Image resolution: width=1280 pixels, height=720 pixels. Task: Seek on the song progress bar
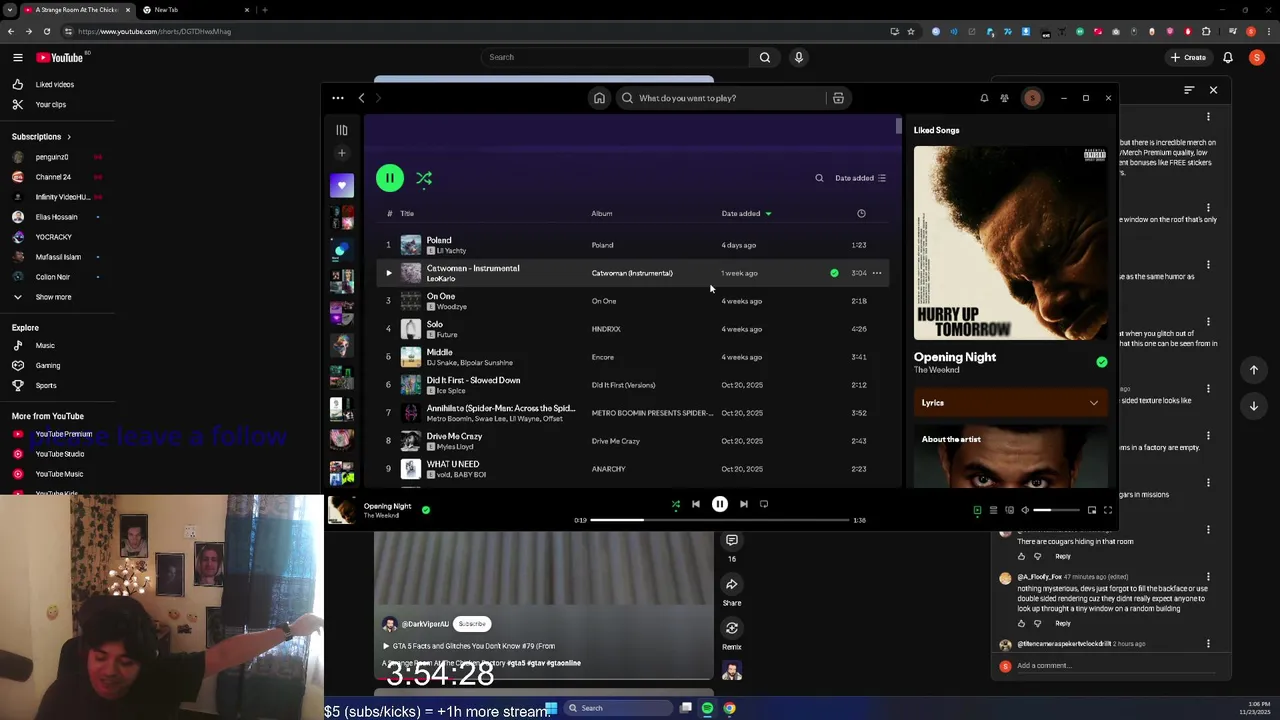(x=720, y=520)
